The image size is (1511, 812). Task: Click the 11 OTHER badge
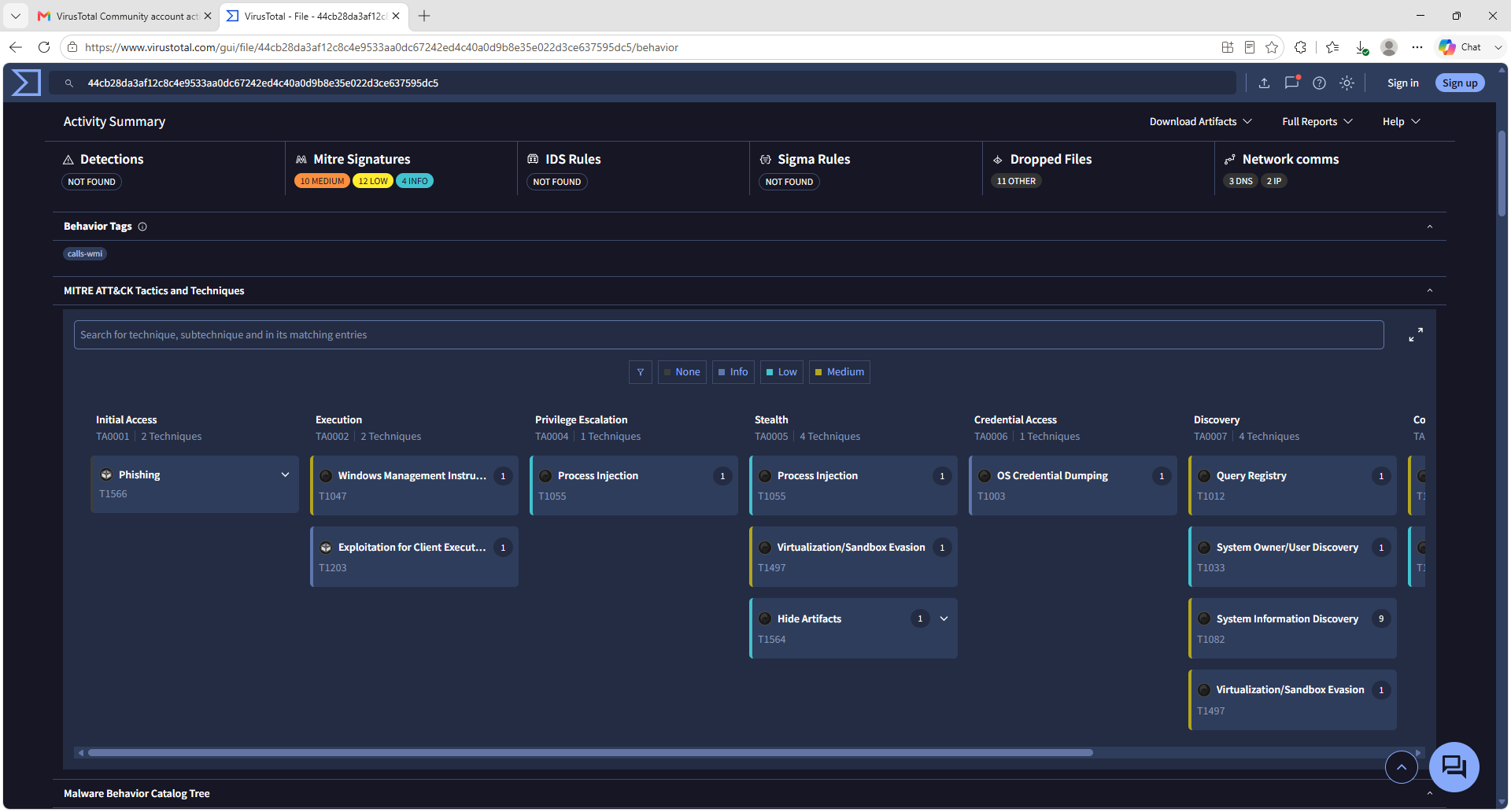coord(1016,181)
